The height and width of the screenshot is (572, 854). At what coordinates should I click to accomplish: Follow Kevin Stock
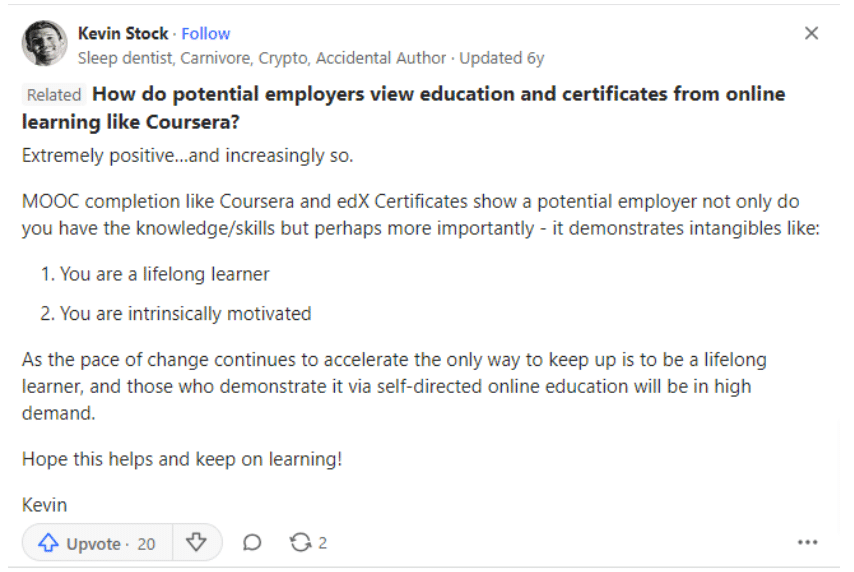pyautogui.click(x=205, y=34)
